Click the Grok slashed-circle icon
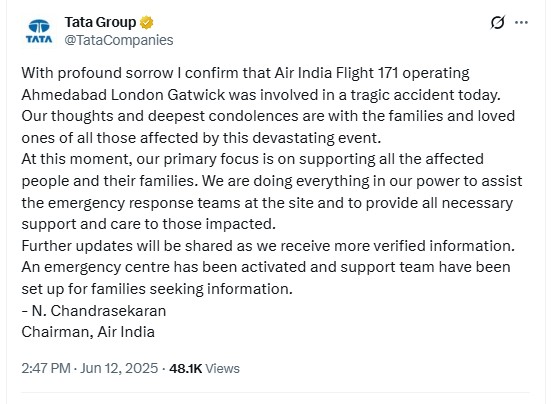Viewport: 553px width, 404px height. coord(497,23)
